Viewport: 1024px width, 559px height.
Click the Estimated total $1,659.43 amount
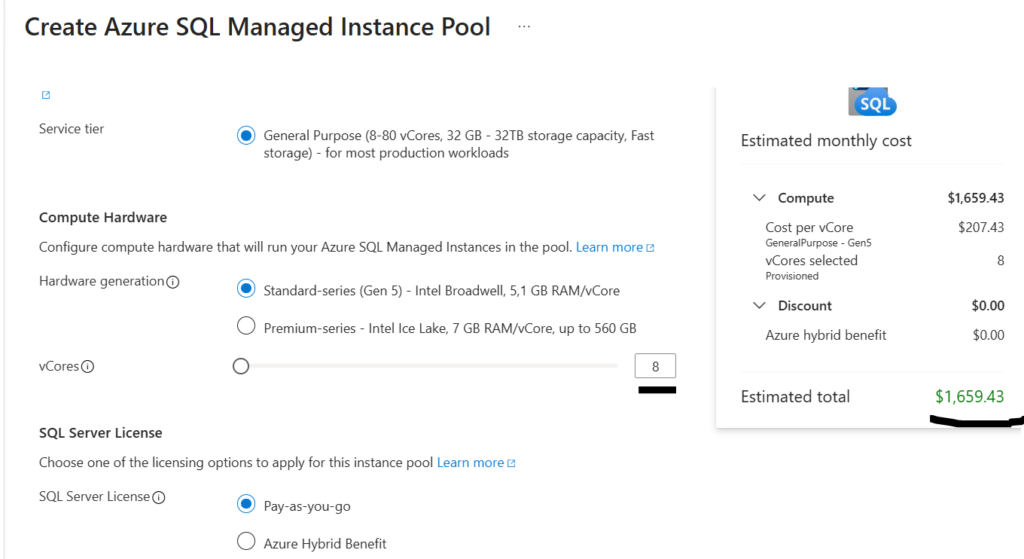coord(969,396)
